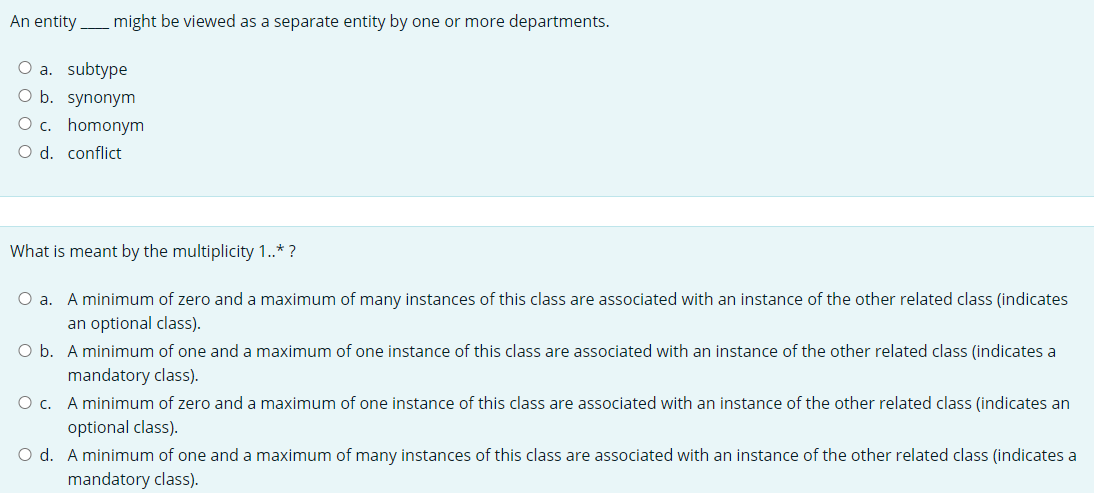Click the 'homonym' answer label
This screenshot has width=1094, height=493.
click(106, 126)
